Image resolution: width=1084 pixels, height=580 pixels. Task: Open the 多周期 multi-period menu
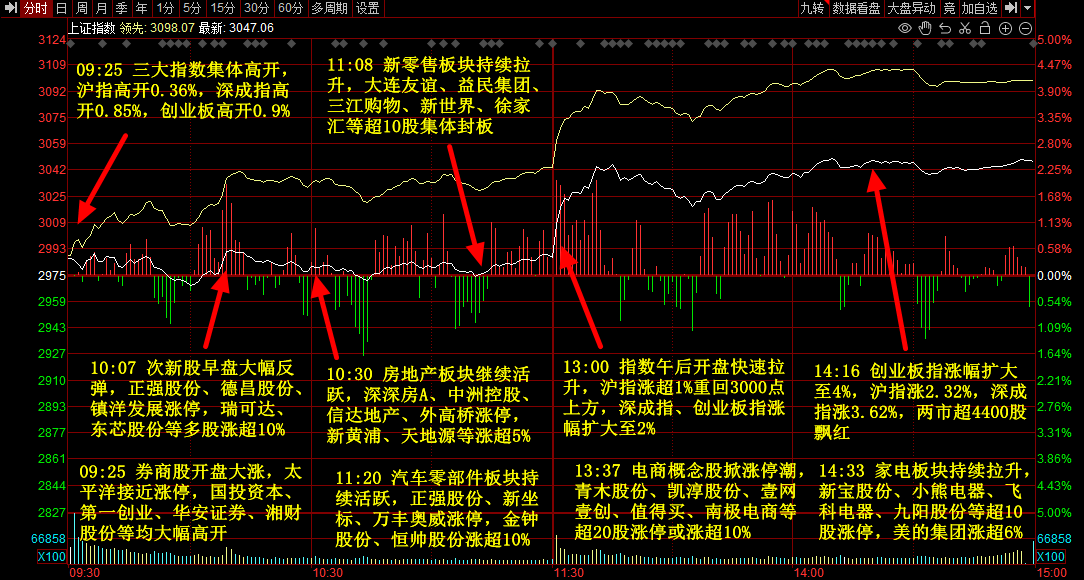(x=329, y=8)
